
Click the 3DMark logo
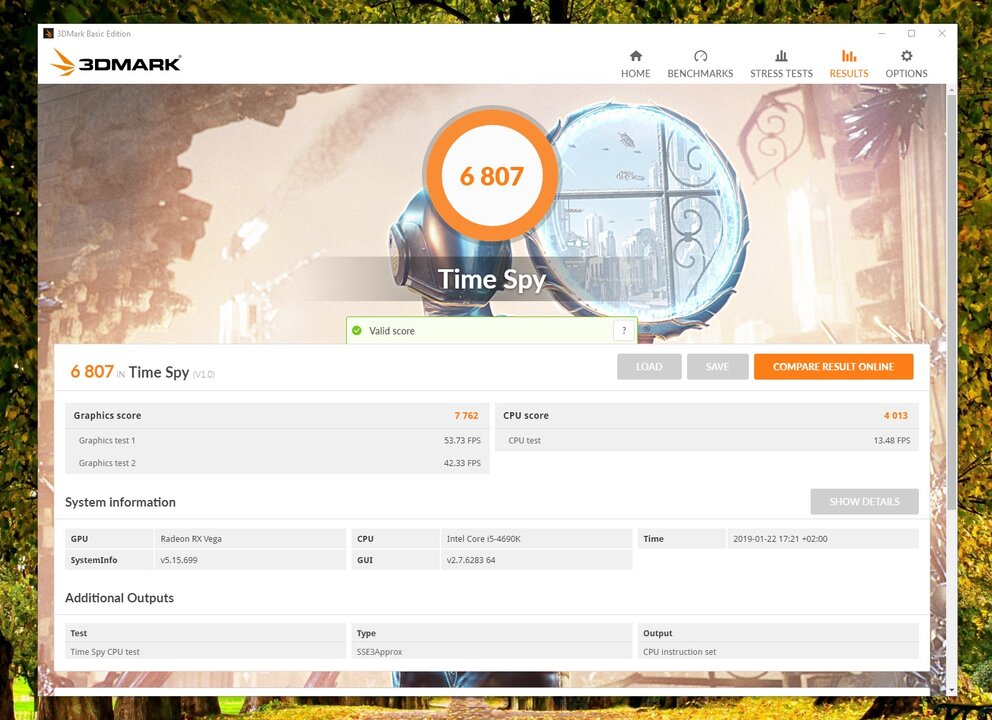116,63
